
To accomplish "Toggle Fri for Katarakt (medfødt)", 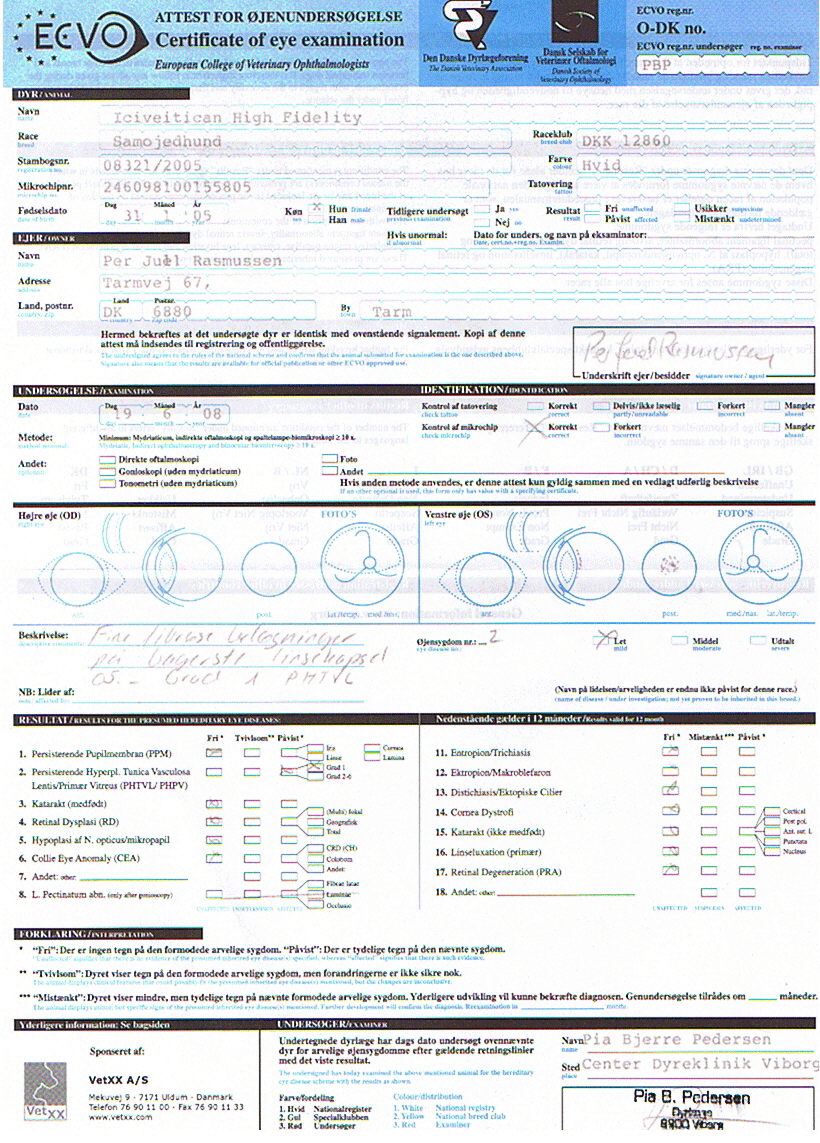I will click(x=214, y=803).
